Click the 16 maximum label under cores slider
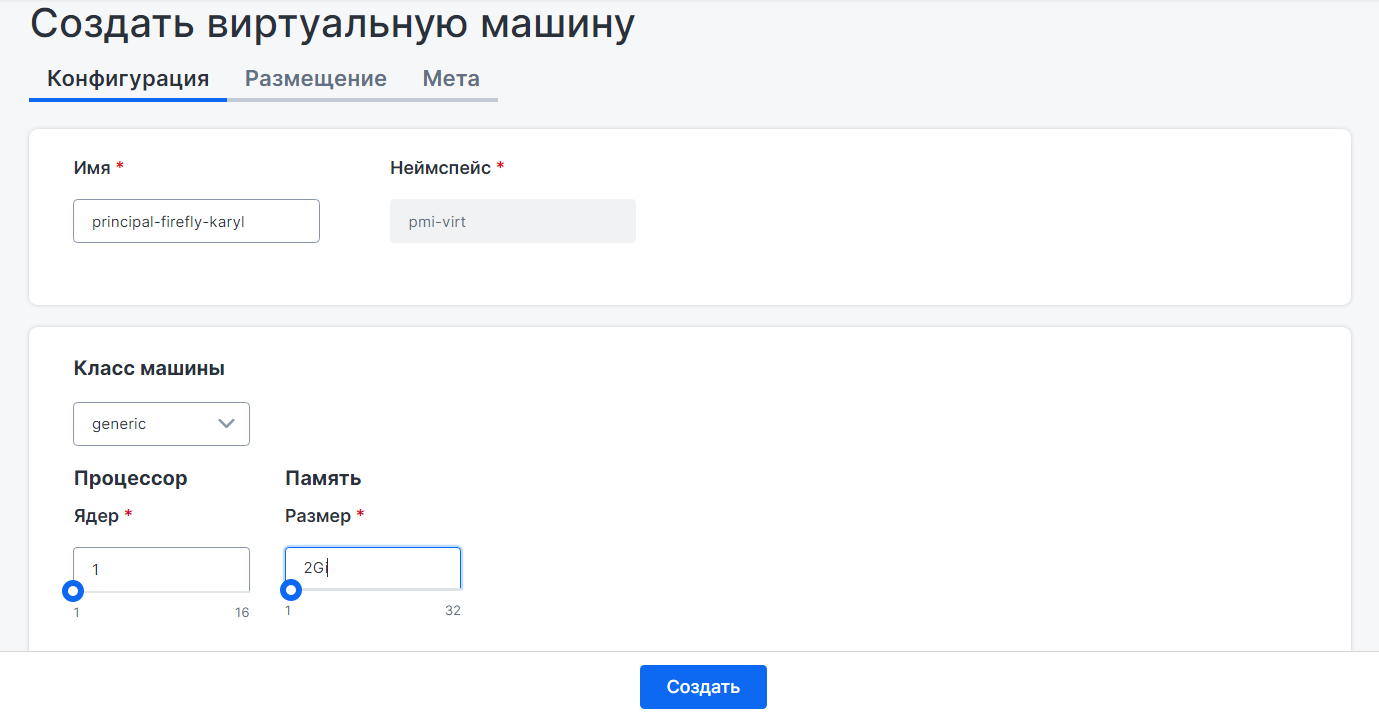This screenshot has width=1379, height=716. (242, 613)
